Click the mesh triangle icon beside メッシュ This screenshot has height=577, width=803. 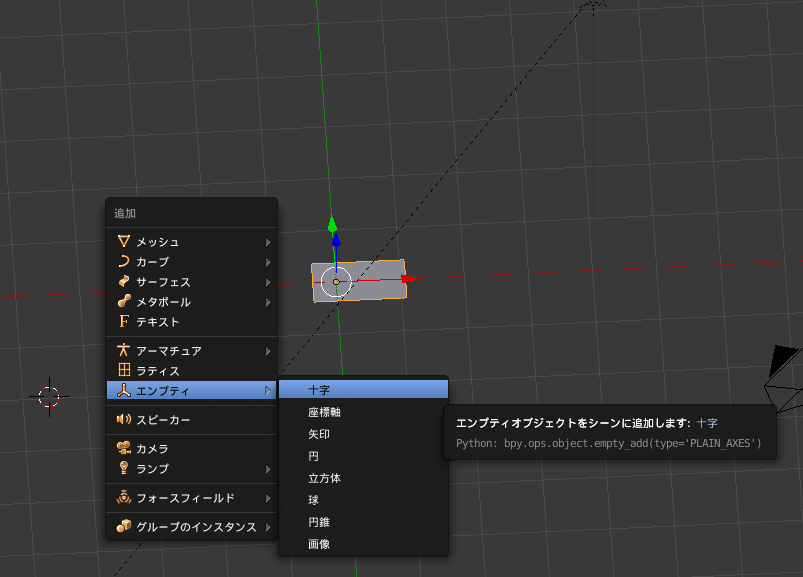click(123, 241)
